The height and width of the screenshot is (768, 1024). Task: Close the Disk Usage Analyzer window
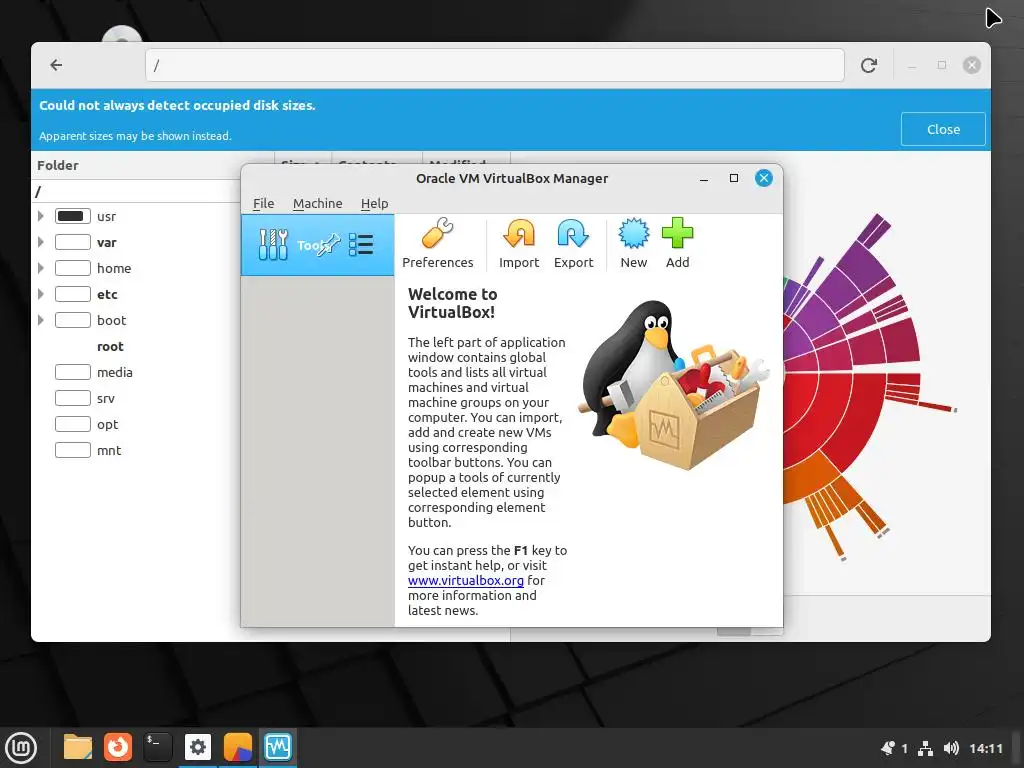971,65
